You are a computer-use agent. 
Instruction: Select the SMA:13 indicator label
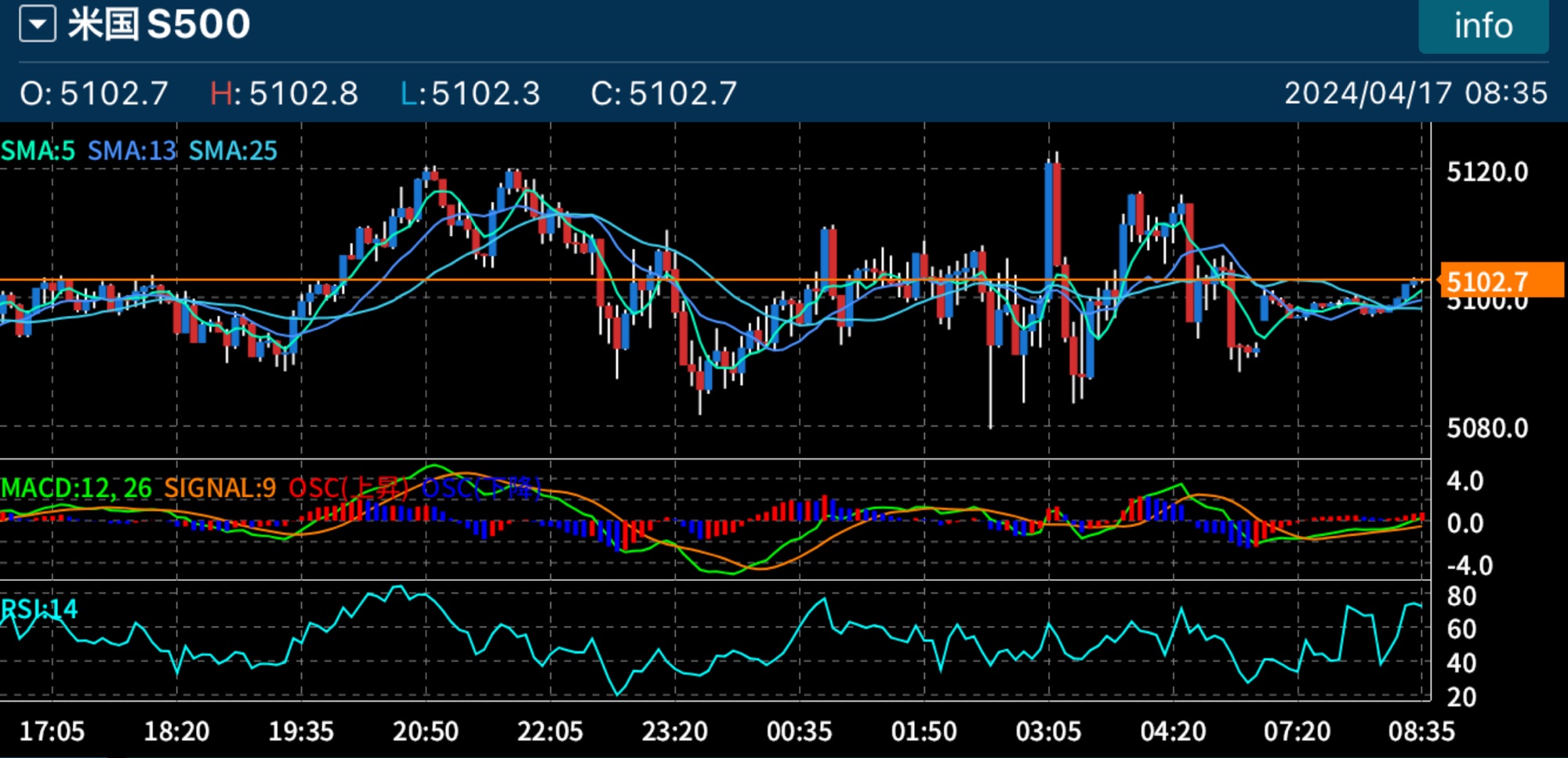[x=132, y=151]
